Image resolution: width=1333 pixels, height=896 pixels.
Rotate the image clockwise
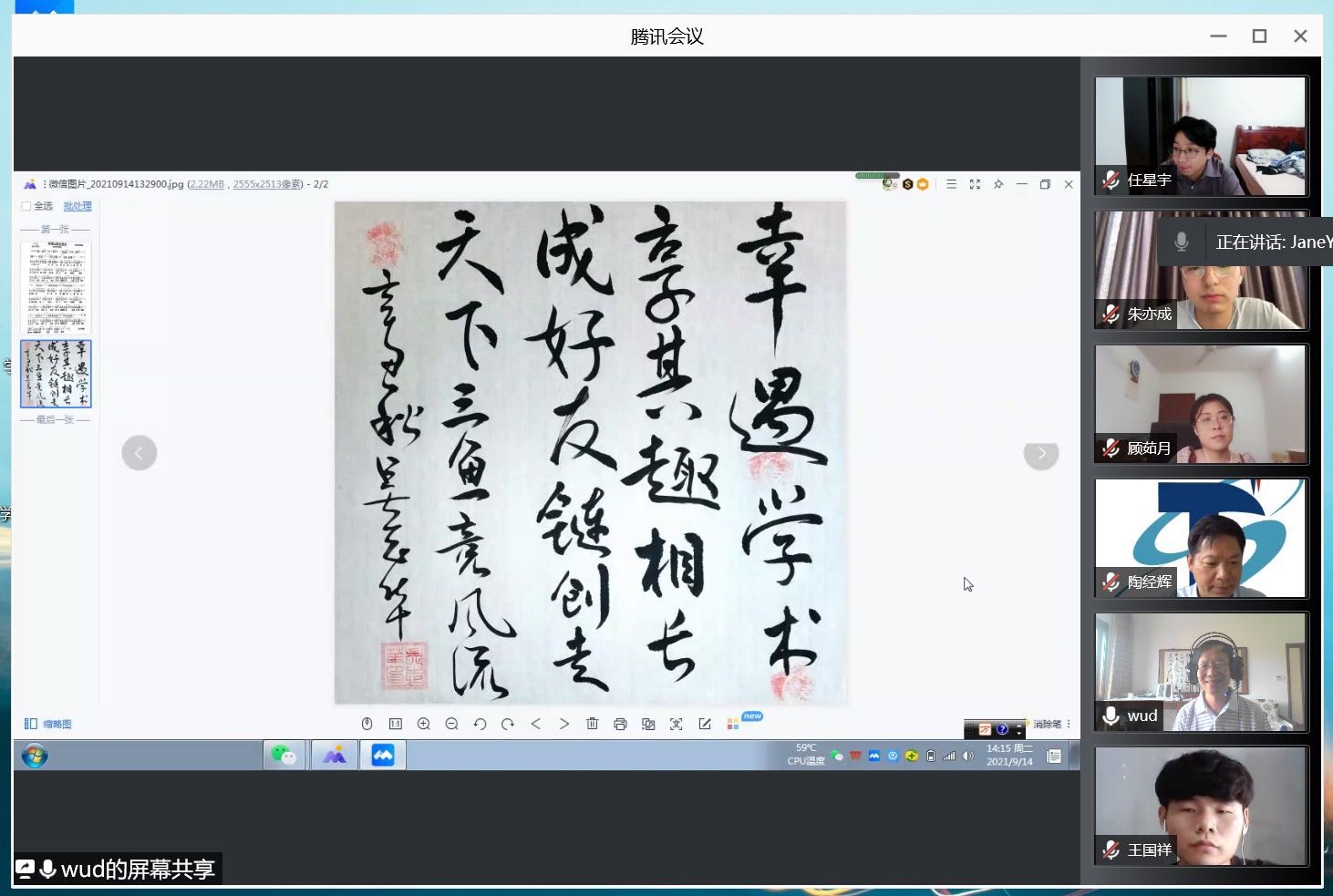tap(508, 724)
